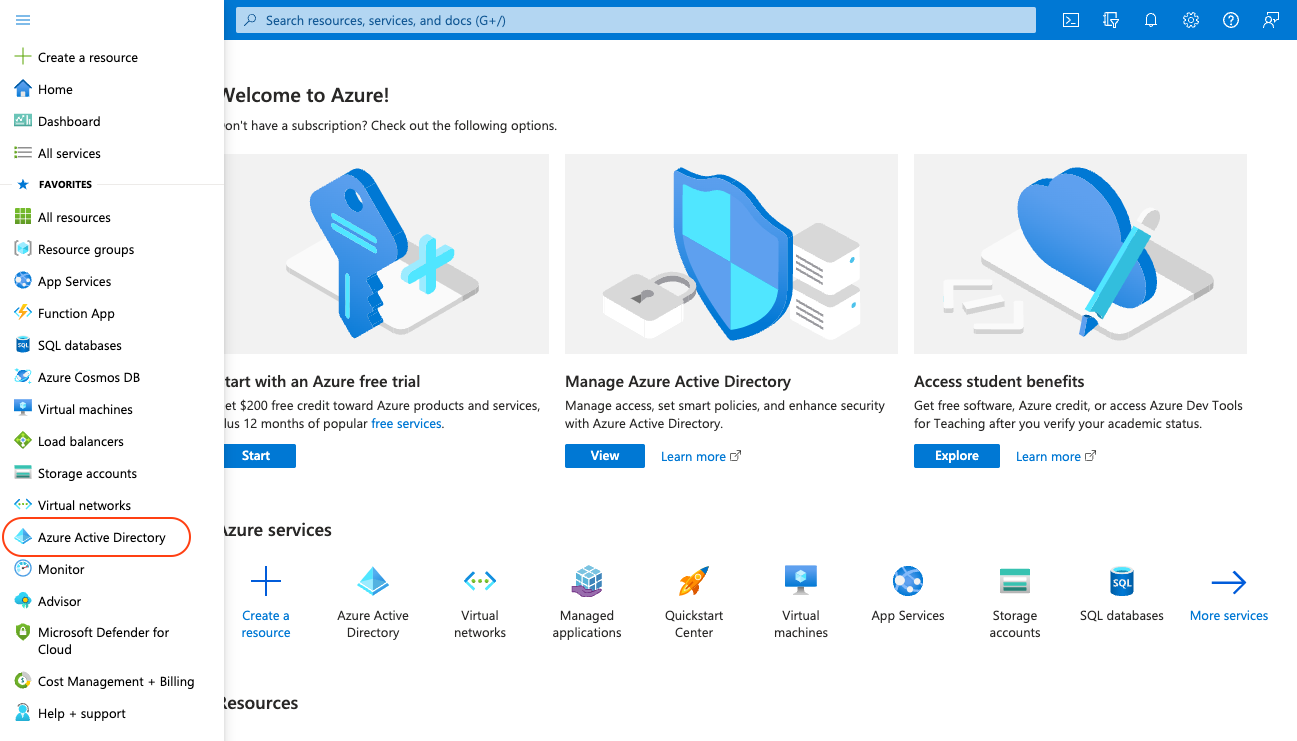Open Learn more link under Manage Azure Active Directory

[701, 457]
